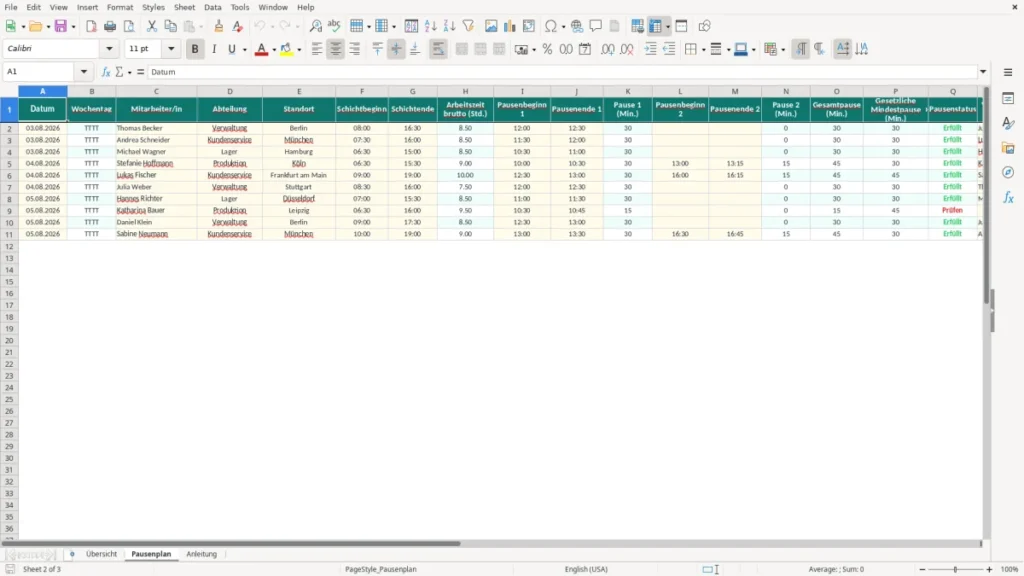Open the freeze rows and columns dropdown
This screenshot has width=1024, height=576.
click(x=667, y=27)
